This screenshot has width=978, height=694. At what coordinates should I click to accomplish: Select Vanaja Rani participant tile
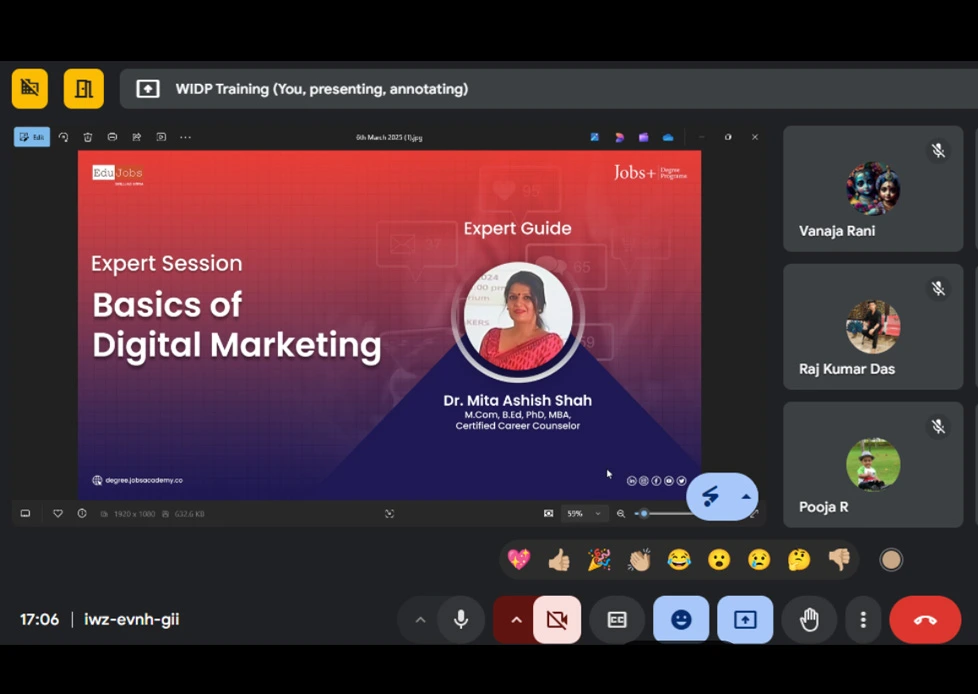click(873, 189)
